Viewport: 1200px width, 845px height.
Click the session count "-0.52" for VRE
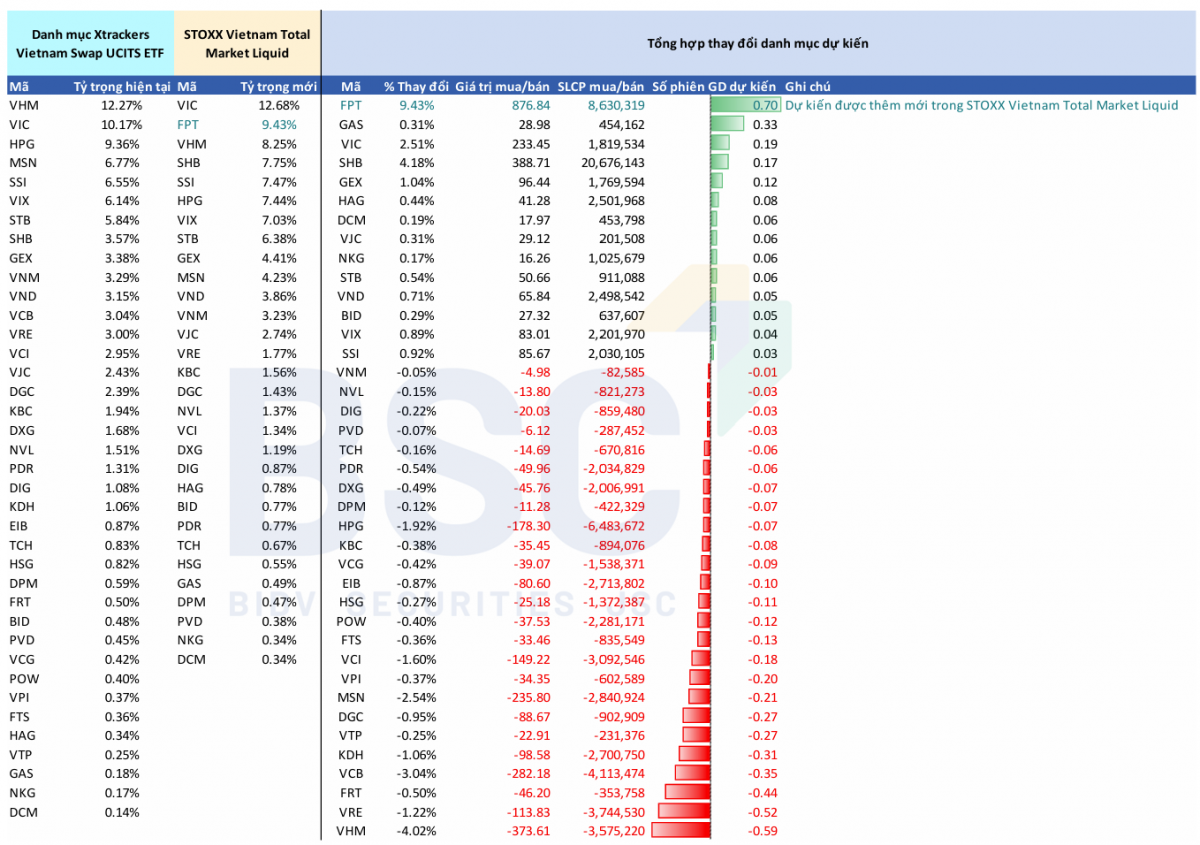[763, 812]
